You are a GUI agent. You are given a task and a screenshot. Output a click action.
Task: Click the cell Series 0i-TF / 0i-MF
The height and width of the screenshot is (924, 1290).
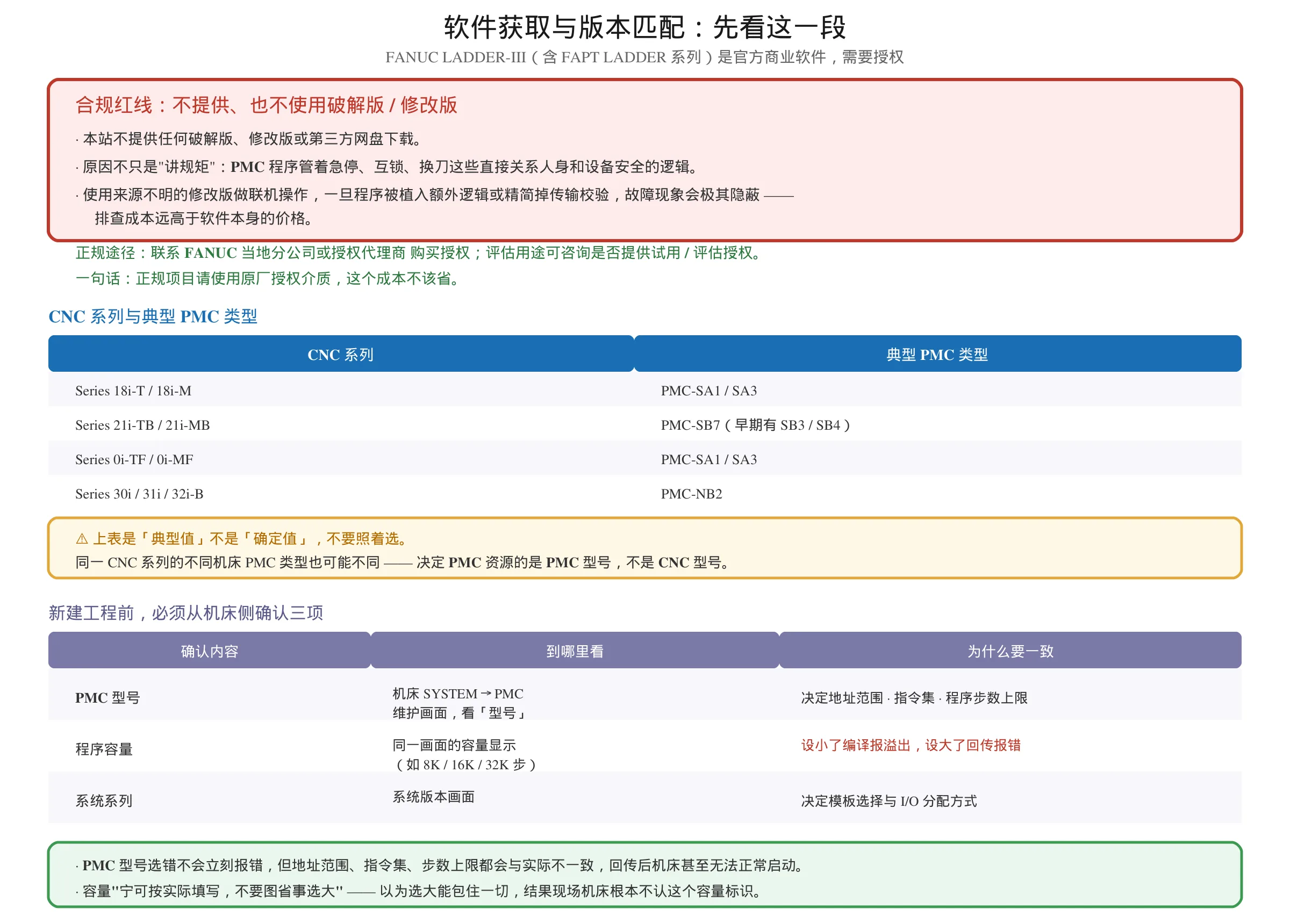[134, 459]
